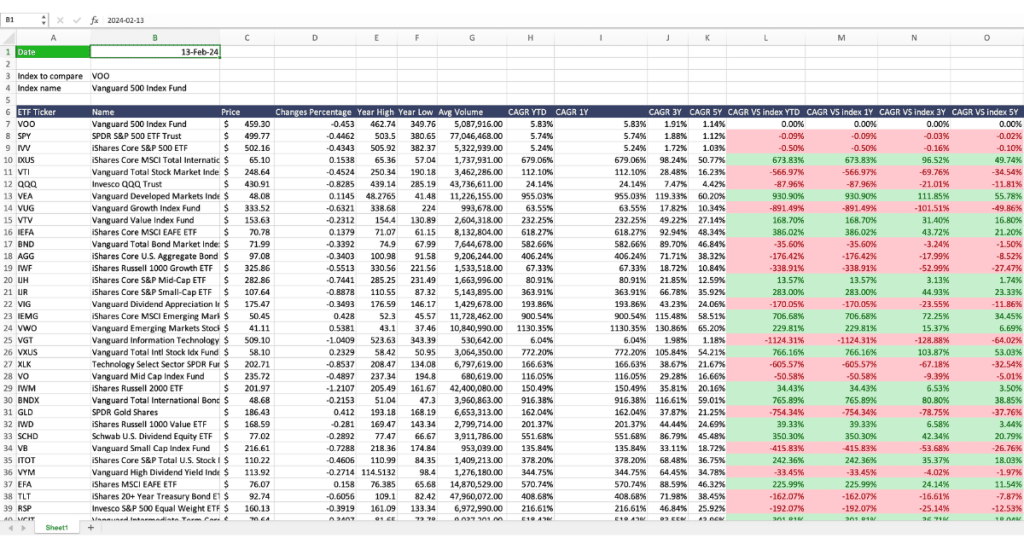Image resolution: width=1024 pixels, height=544 pixels.
Task: Open the Name Box stepper arrows
Action: pyautogui.click(x=44, y=19)
